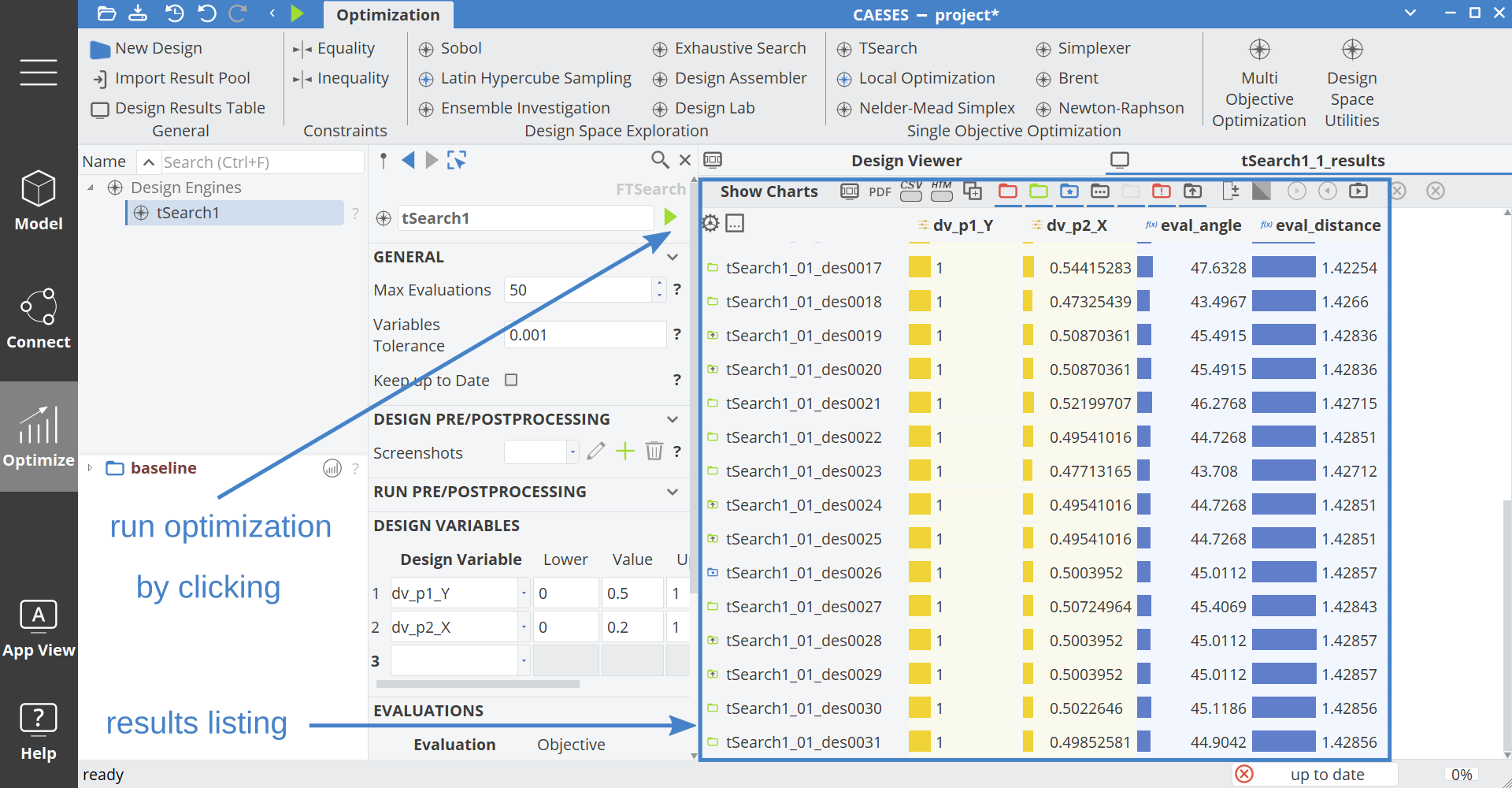Switch to the tSearch1_1_results tab
1512x788 pixels.
pos(1313,161)
